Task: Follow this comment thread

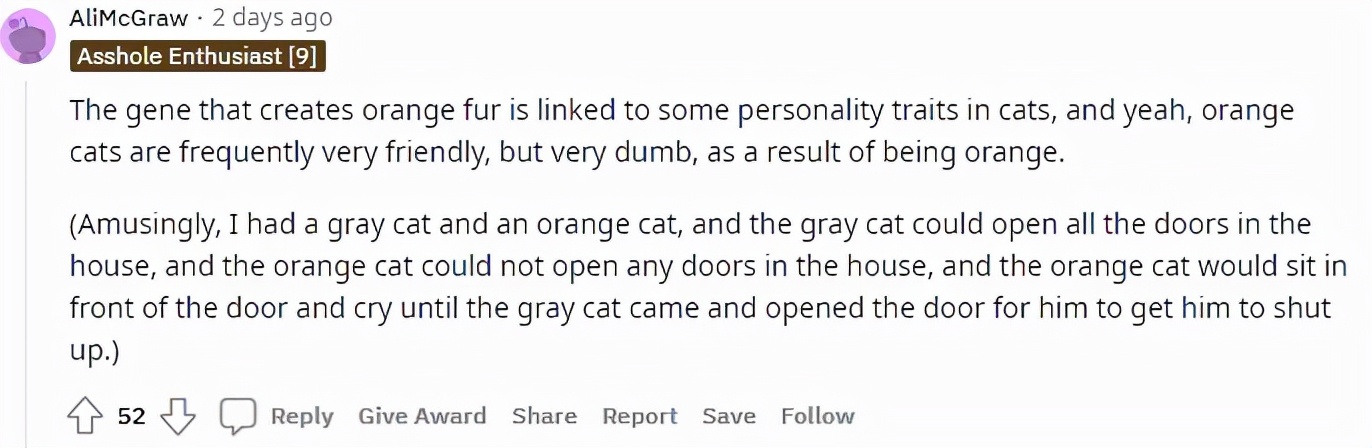Action: 817,416
